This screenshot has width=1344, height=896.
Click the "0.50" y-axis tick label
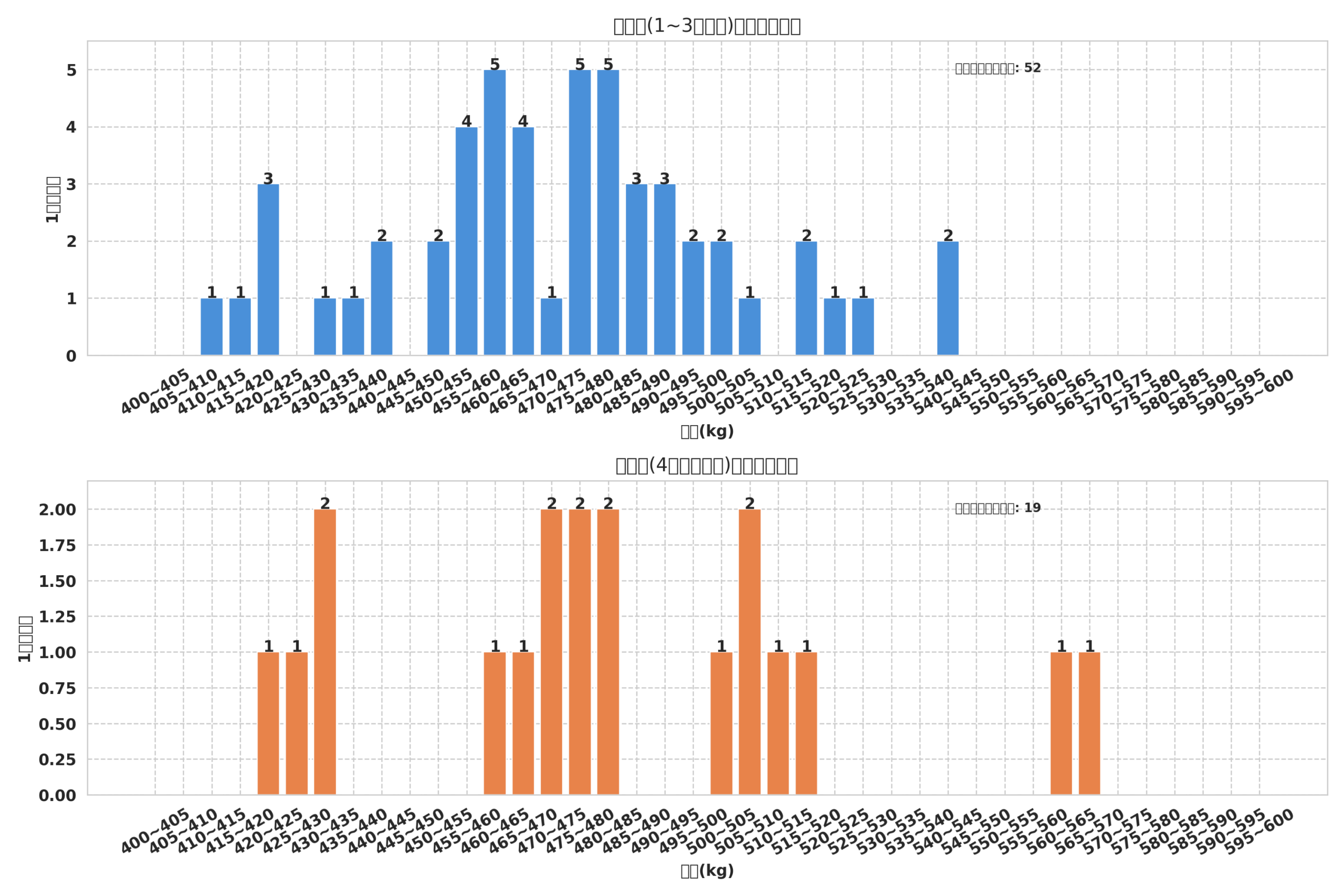coord(57,724)
